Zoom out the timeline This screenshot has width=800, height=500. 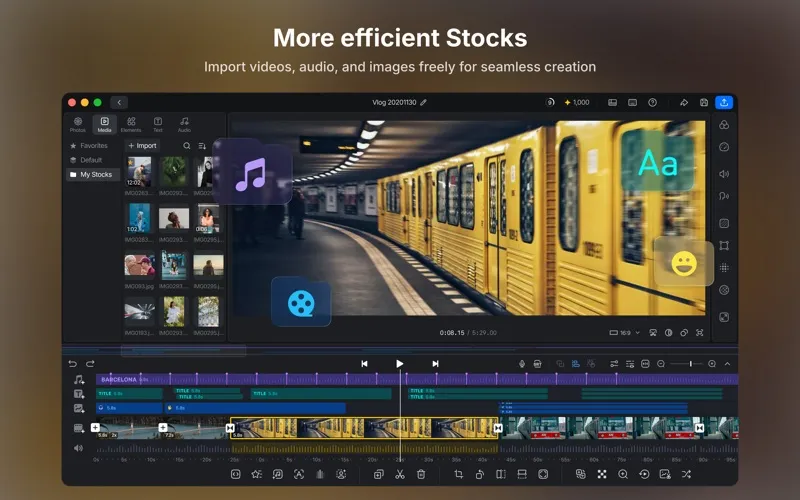(661, 364)
